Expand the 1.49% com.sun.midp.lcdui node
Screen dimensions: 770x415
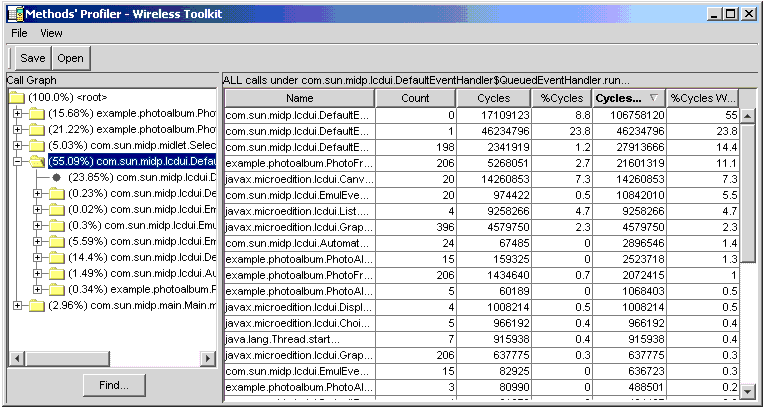tap(37, 274)
